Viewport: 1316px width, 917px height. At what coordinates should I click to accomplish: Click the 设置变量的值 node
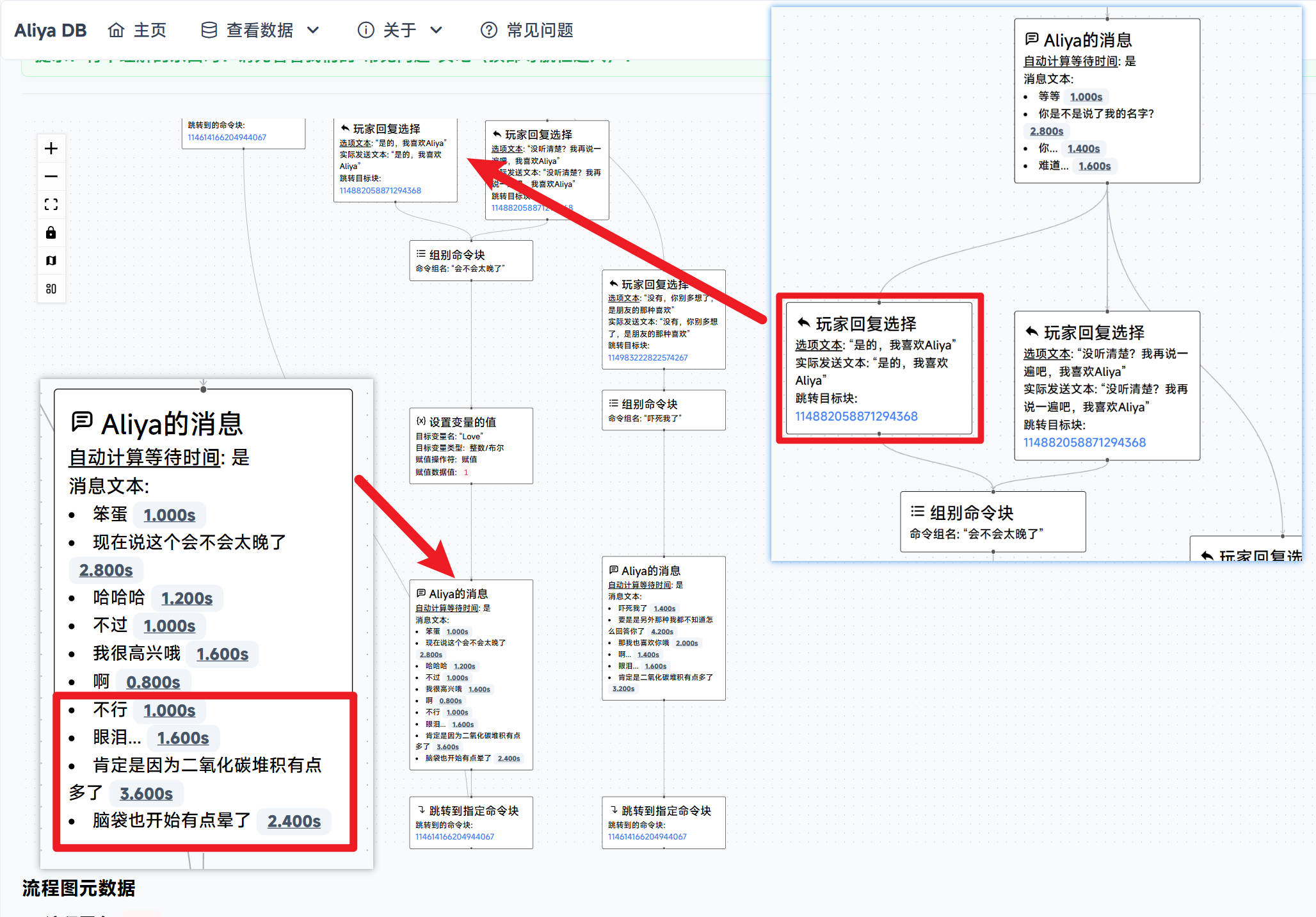(470, 446)
